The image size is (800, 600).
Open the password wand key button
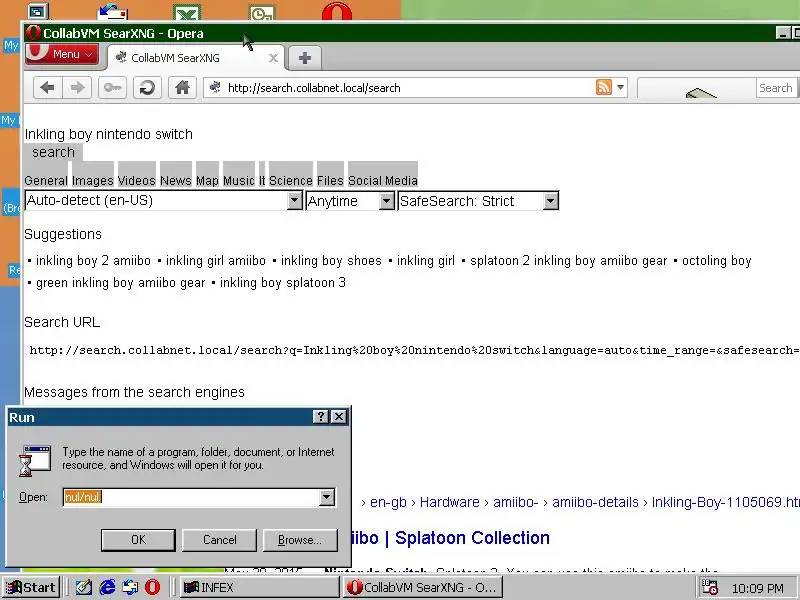[112, 88]
